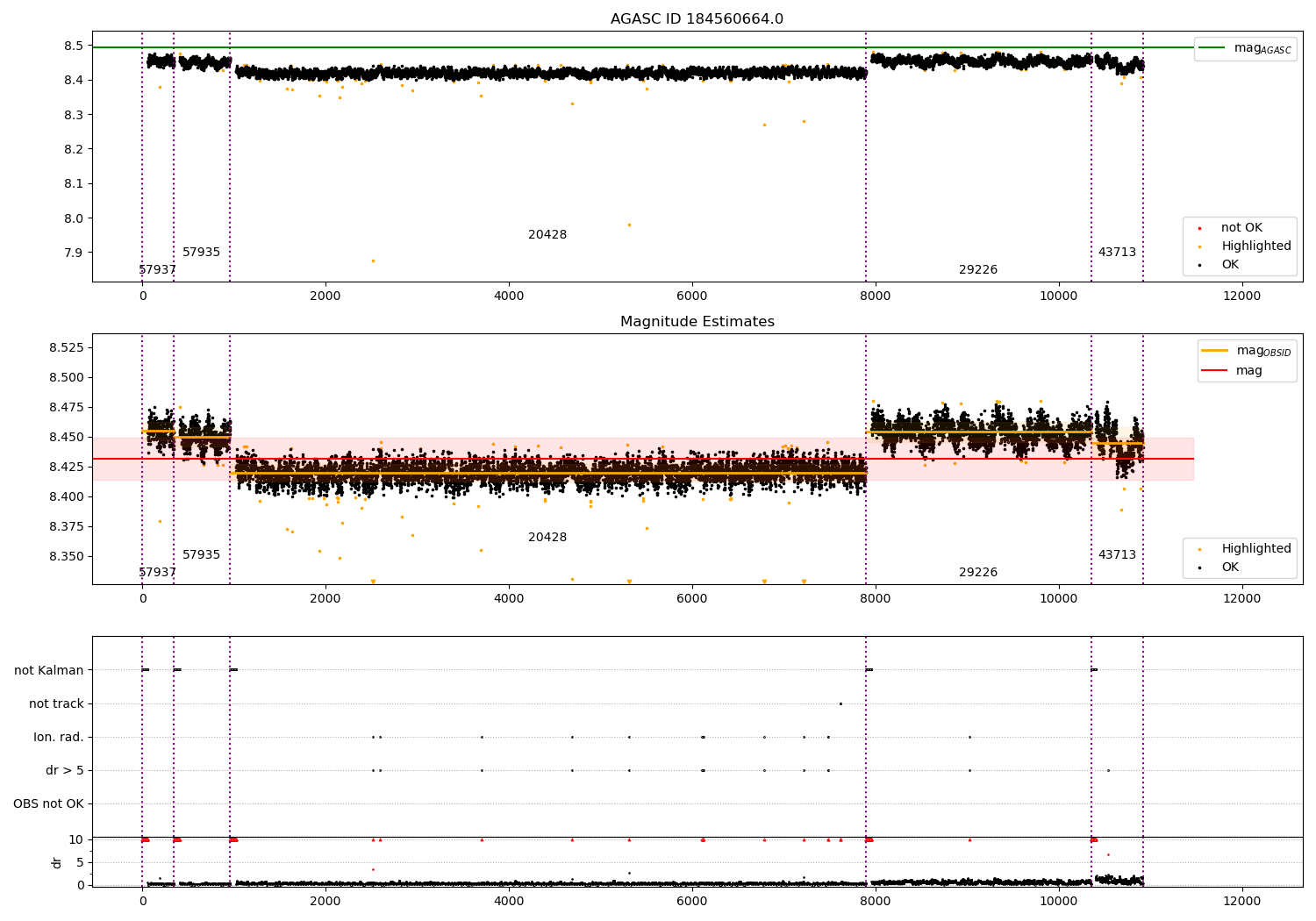Screen dimensions: 1316x921
Task: Click x-tick 4000 under Magnitude Estimates plot
Action: point(509,599)
